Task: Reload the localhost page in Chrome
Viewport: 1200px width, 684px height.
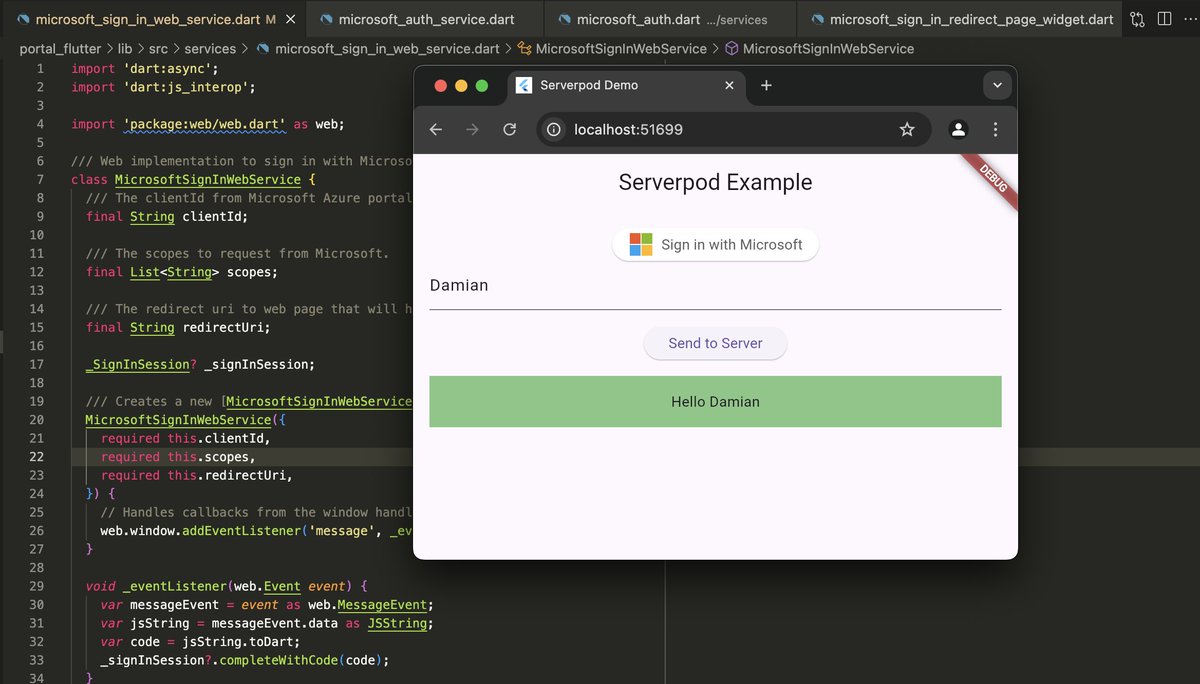Action: 509,129
